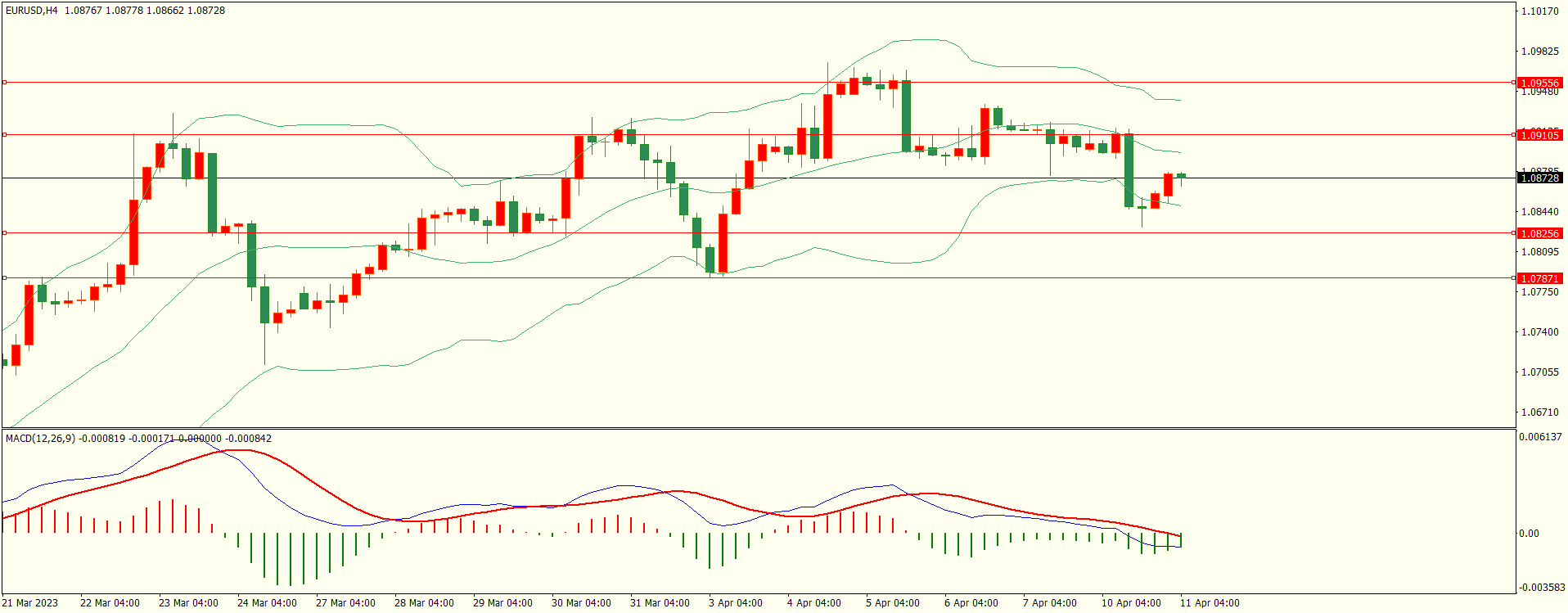The image size is (1568, 613).
Task: Click the 1.07055 price axis label
Action: tap(1539, 372)
